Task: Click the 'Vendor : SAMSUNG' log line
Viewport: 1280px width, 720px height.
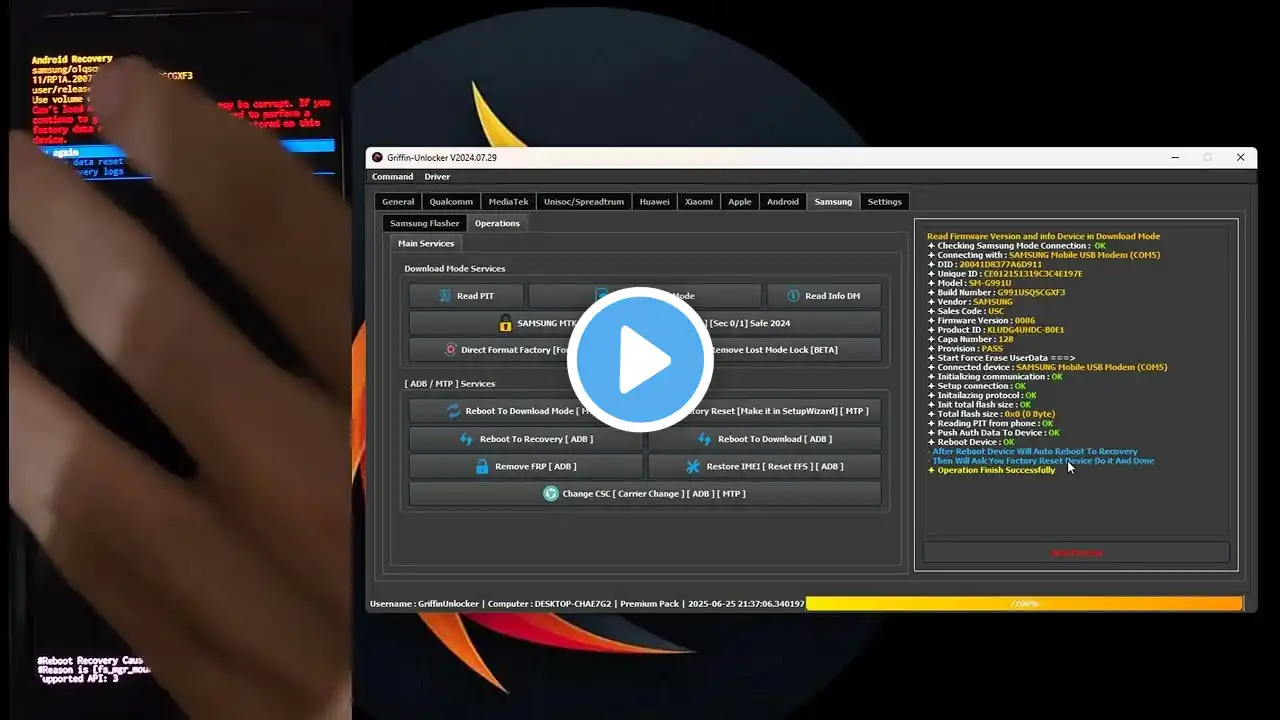Action: pyautogui.click(x=970, y=302)
